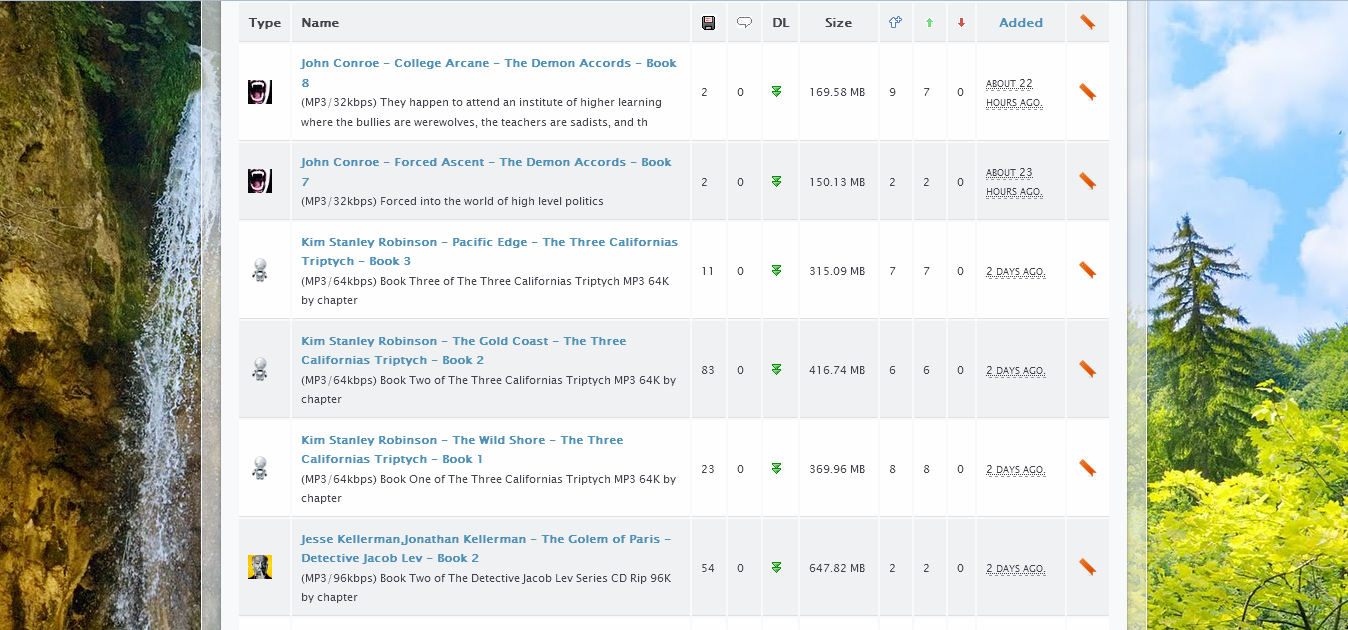This screenshot has width=1348, height=630.
Task: Sort table by Added column
Action: pyautogui.click(x=1021, y=22)
